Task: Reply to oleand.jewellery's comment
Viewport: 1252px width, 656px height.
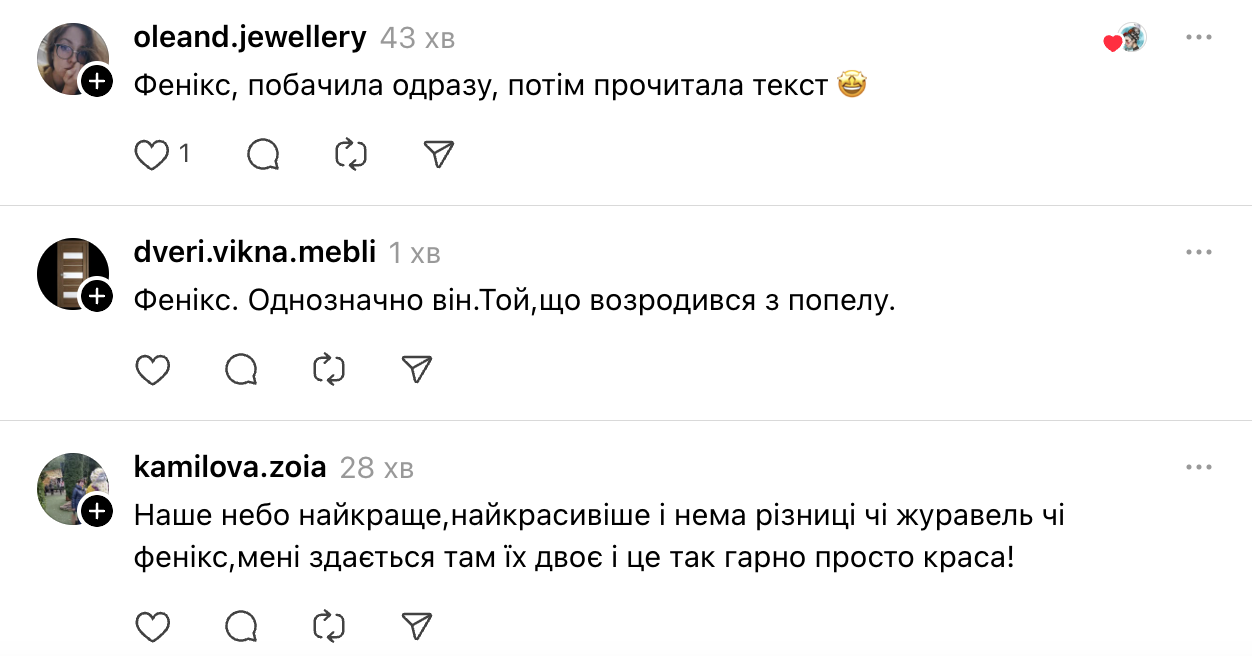Action: point(263,155)
